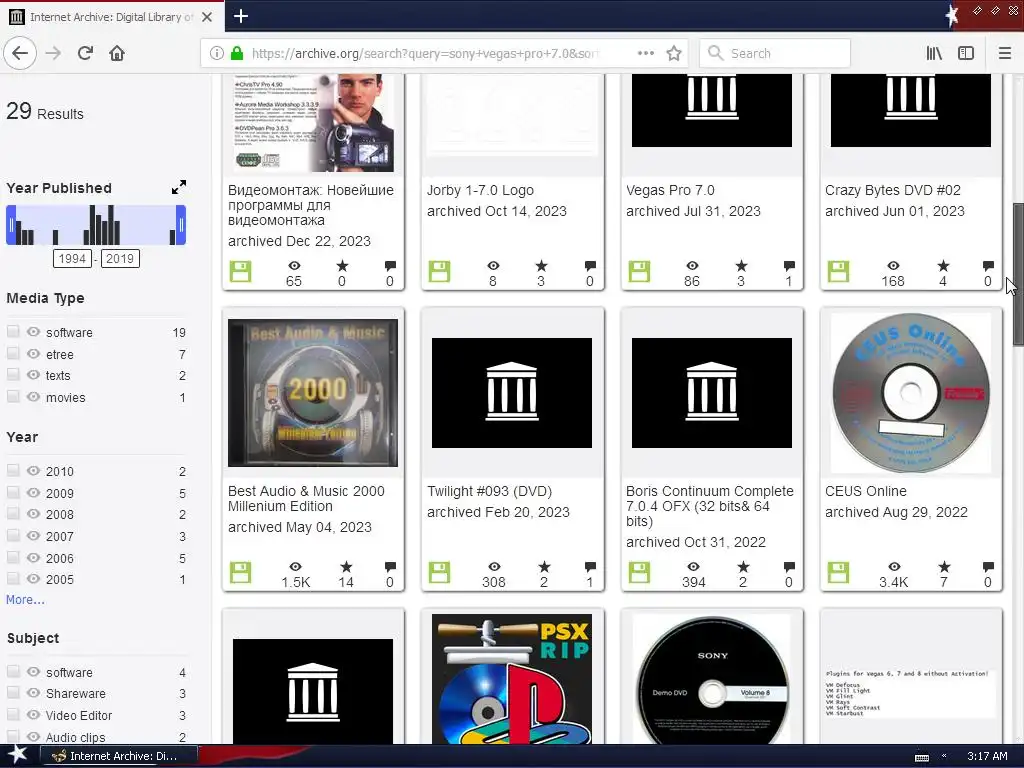1024x768 pixels.
Task: Grab the left year range slider handle
Action: (11, 225)
